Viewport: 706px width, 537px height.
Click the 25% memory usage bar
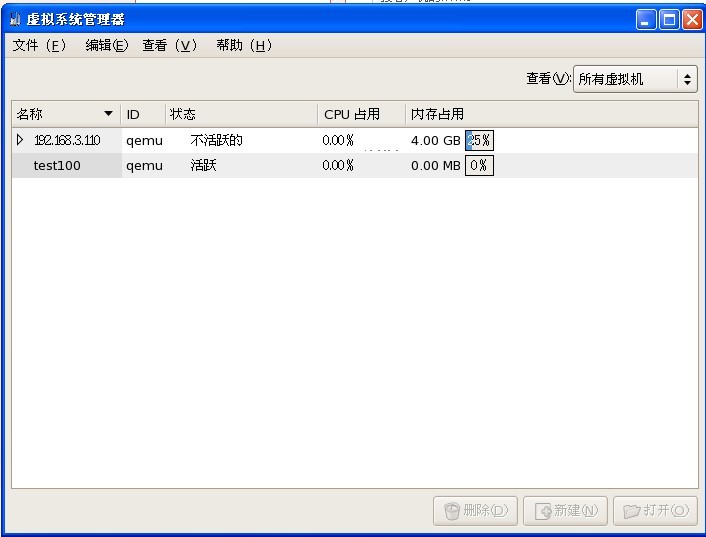point(479,140)
